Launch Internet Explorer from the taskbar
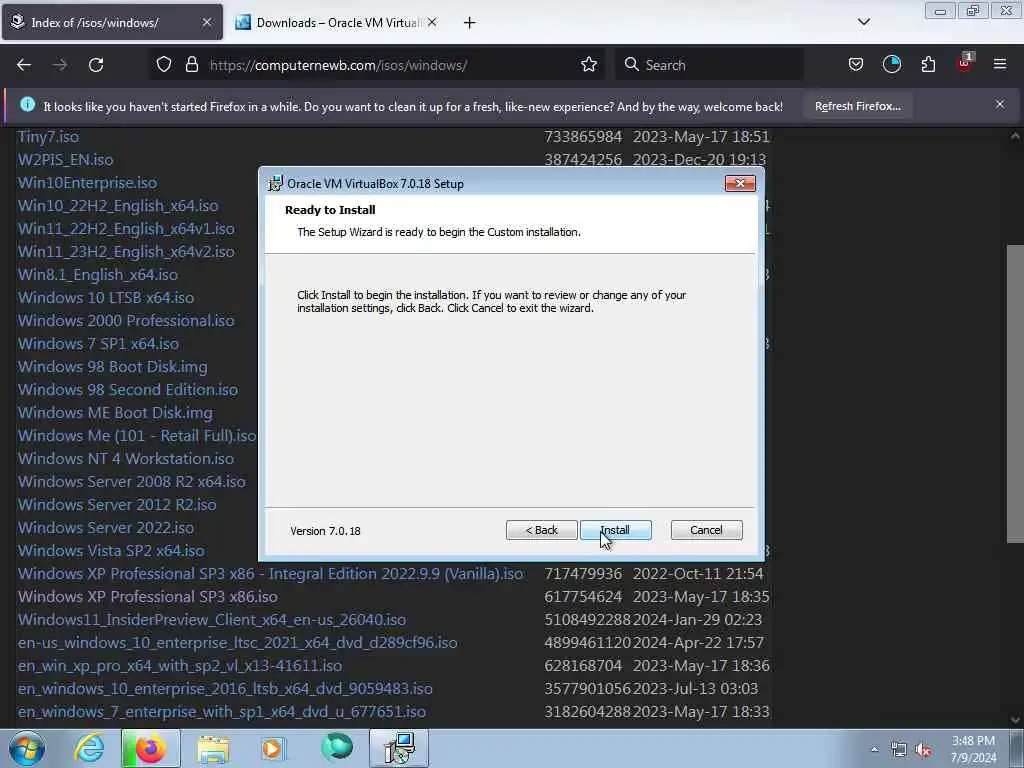This screenshot has width=1024, height=768. click(x=89, y=748)
